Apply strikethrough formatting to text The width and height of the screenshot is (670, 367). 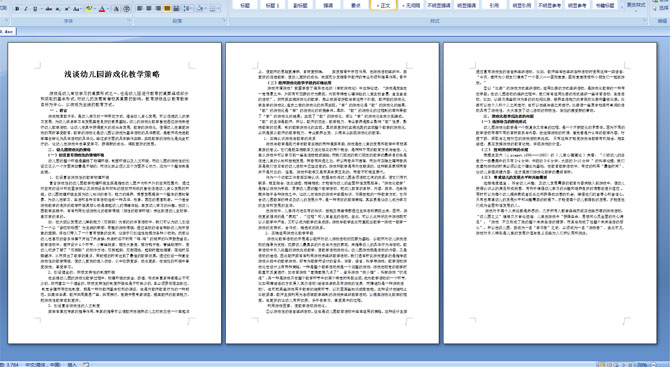[49, 9]
